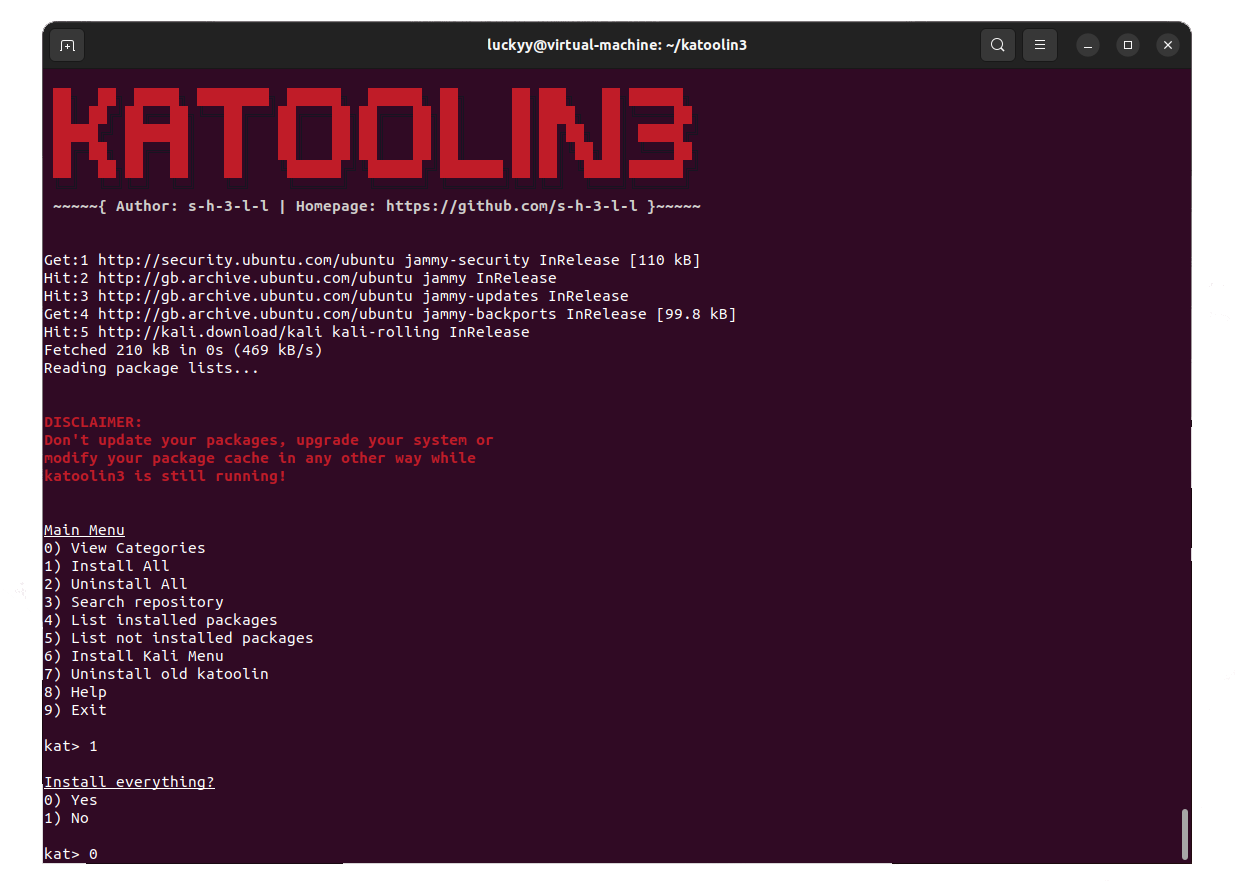Image resolution: width=1235 pixels, height=881 pixels.
Task: Minimize the terminal window
Action: (x=1088, y=45)
